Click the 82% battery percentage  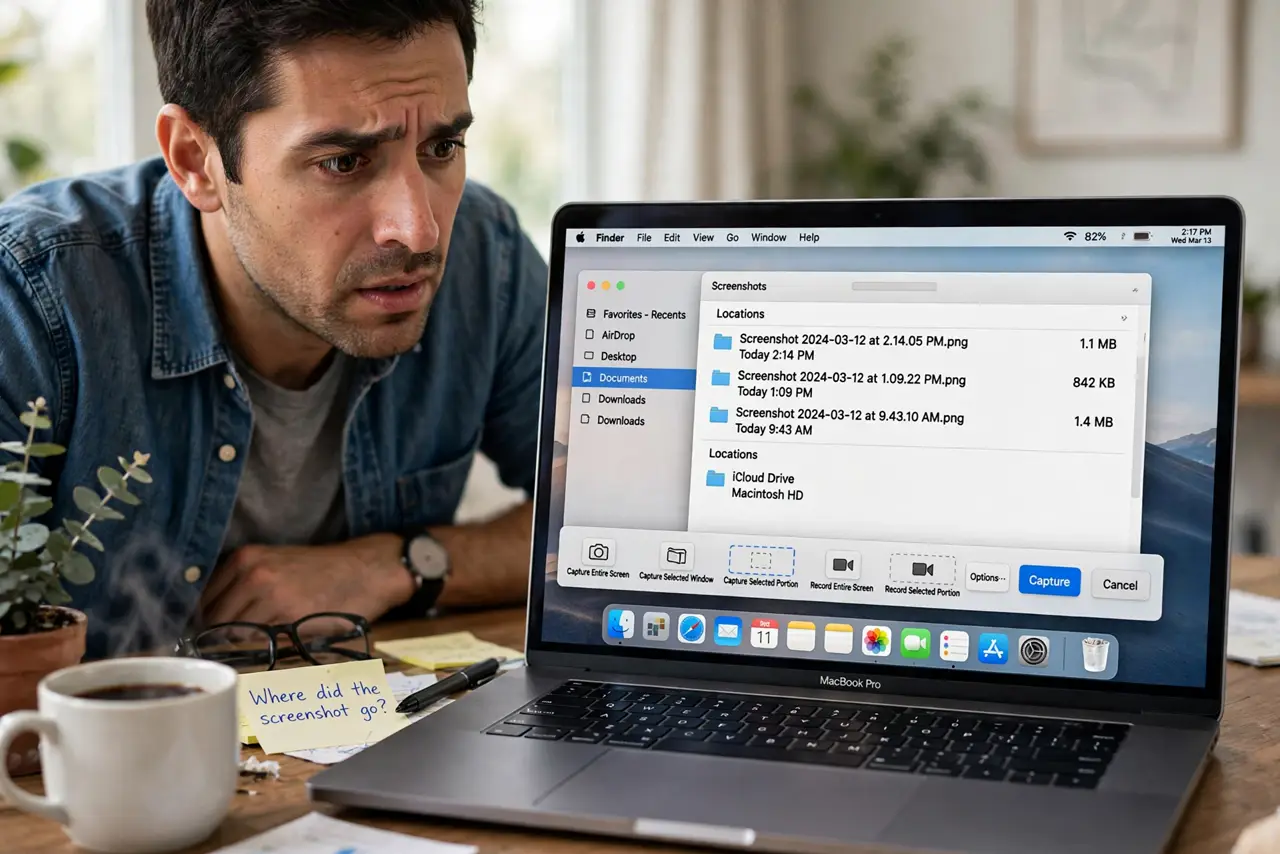1095,237
